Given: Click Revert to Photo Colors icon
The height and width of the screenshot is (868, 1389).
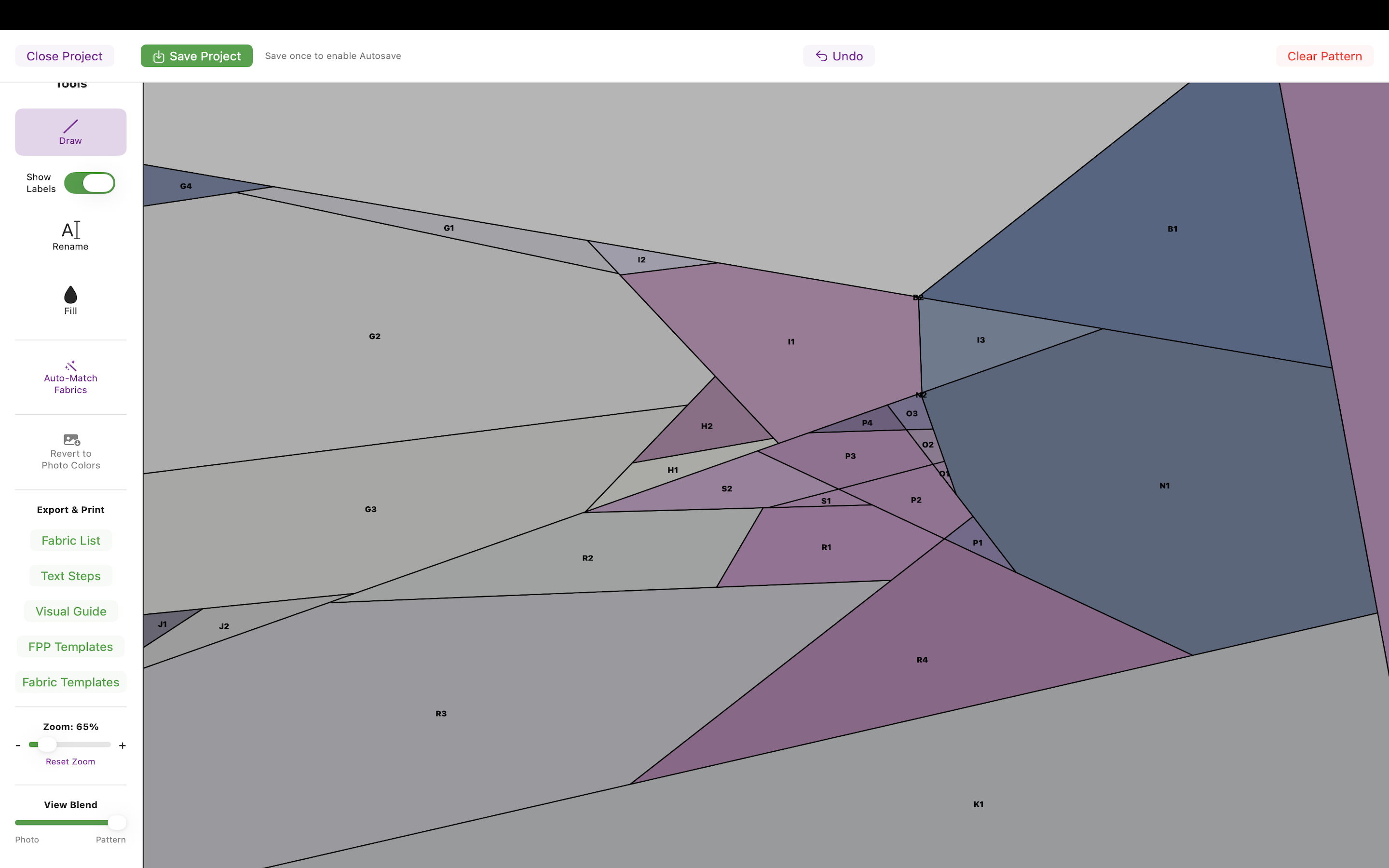Looking at the screenshot, I should 71,440.
